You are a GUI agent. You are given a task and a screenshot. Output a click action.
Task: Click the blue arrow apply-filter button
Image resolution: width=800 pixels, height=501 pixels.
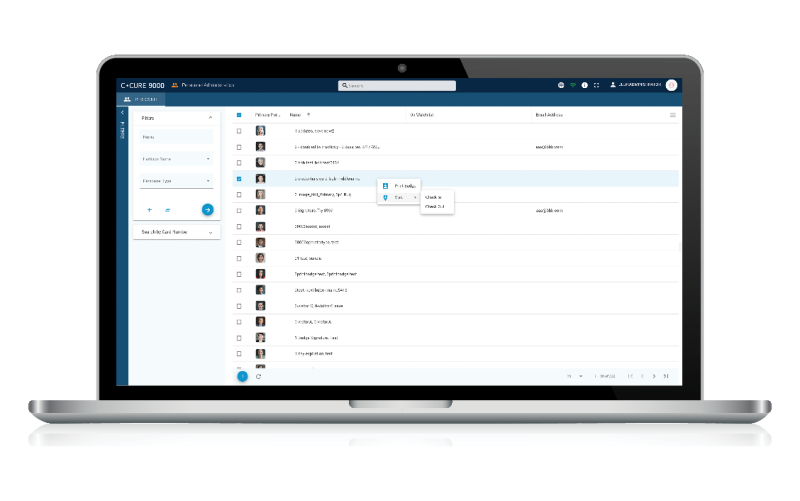207,210
